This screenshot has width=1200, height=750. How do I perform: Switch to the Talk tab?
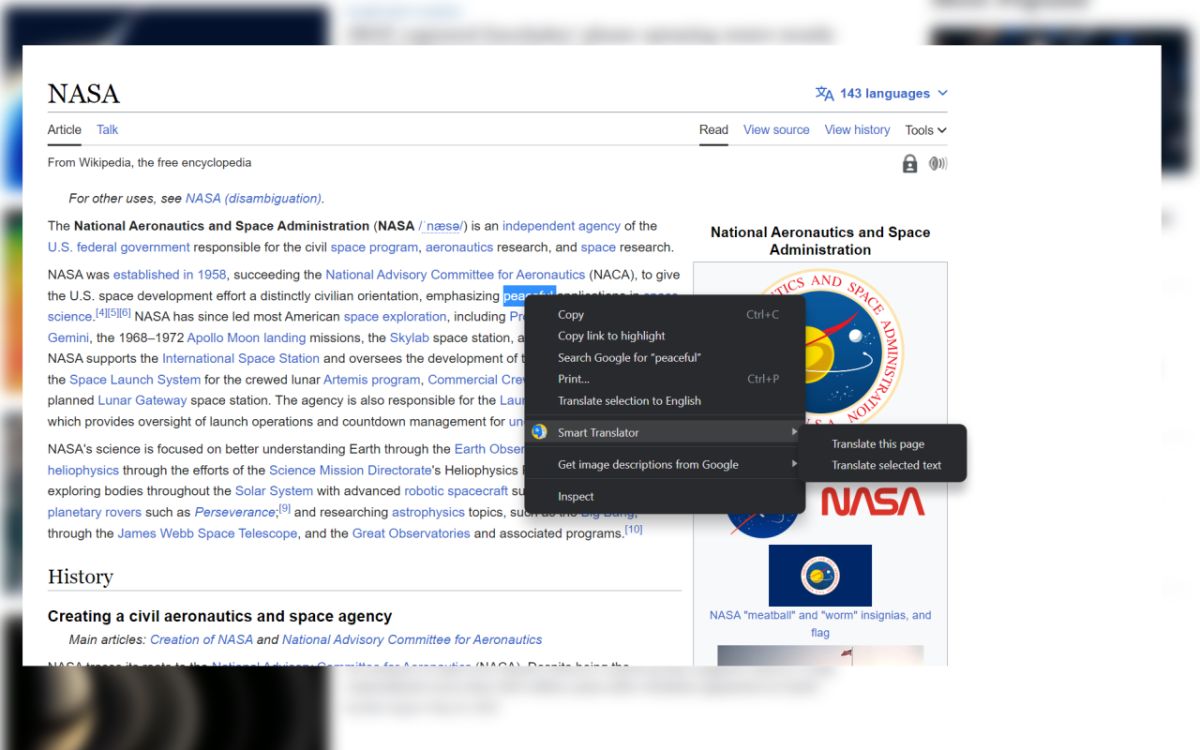(107, 130)
